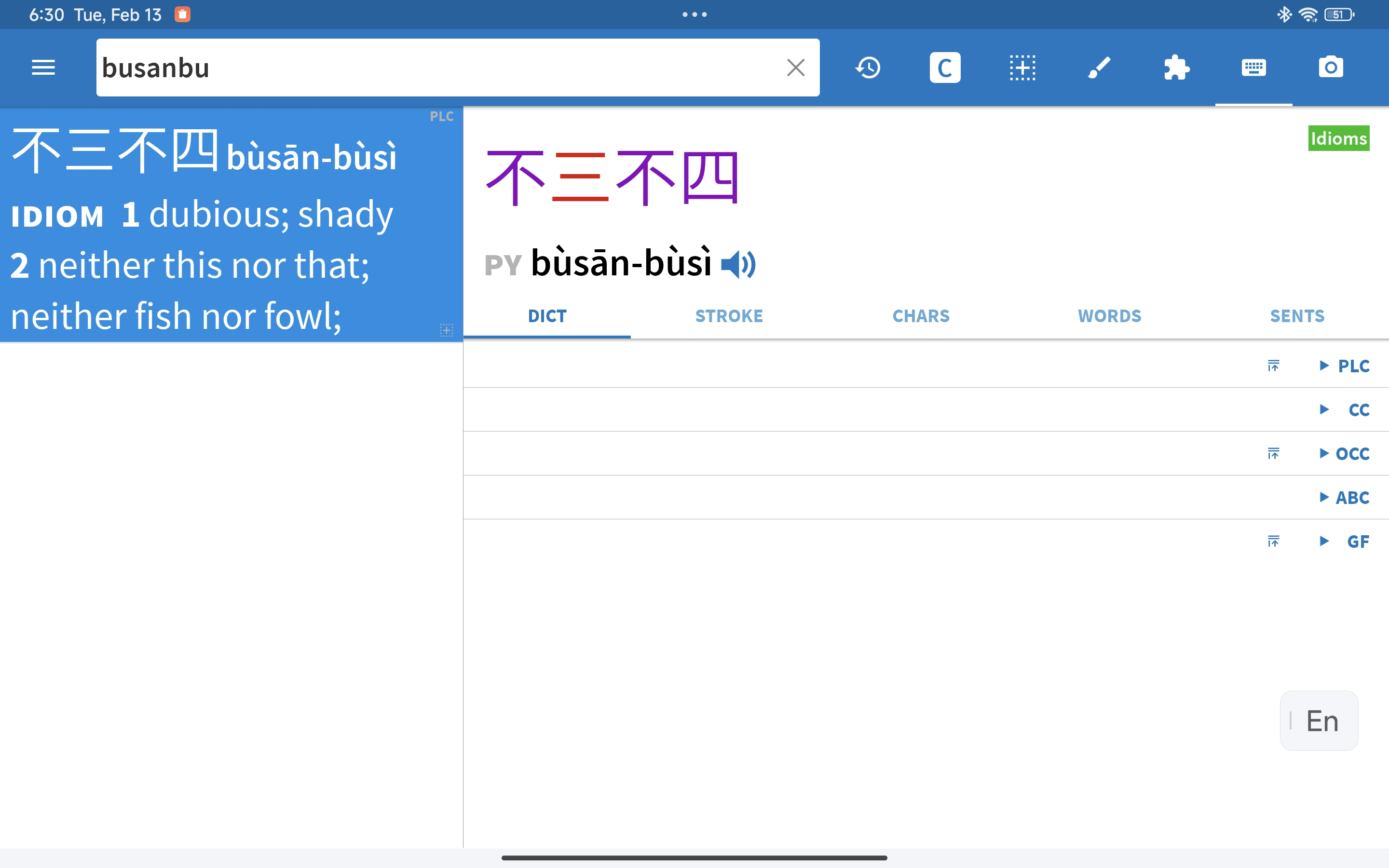Viewport: 1389px width, 868px height.
Task: Clear the search field text
Action: [x=795, y=68]
